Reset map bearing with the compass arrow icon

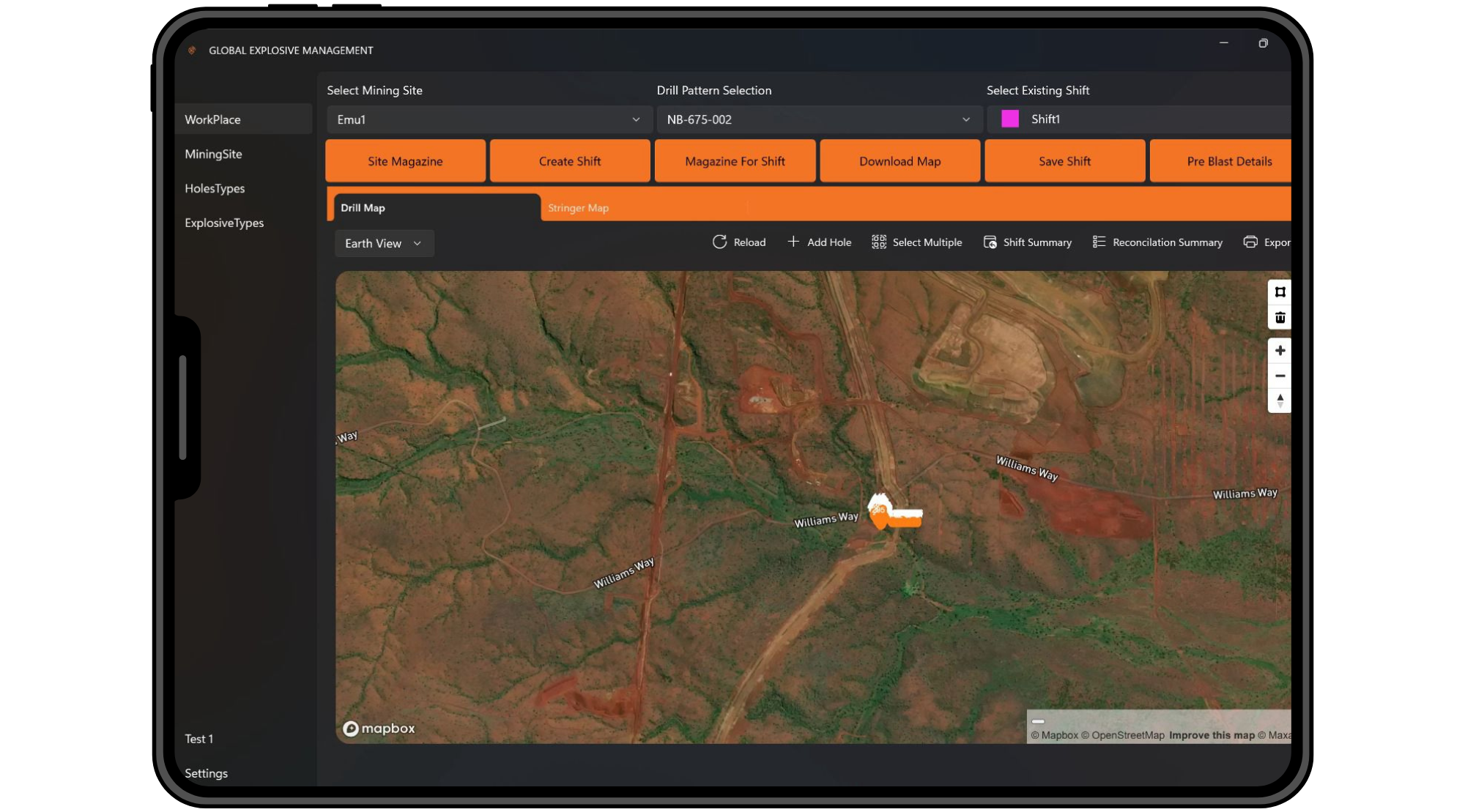click(1280, 401)
